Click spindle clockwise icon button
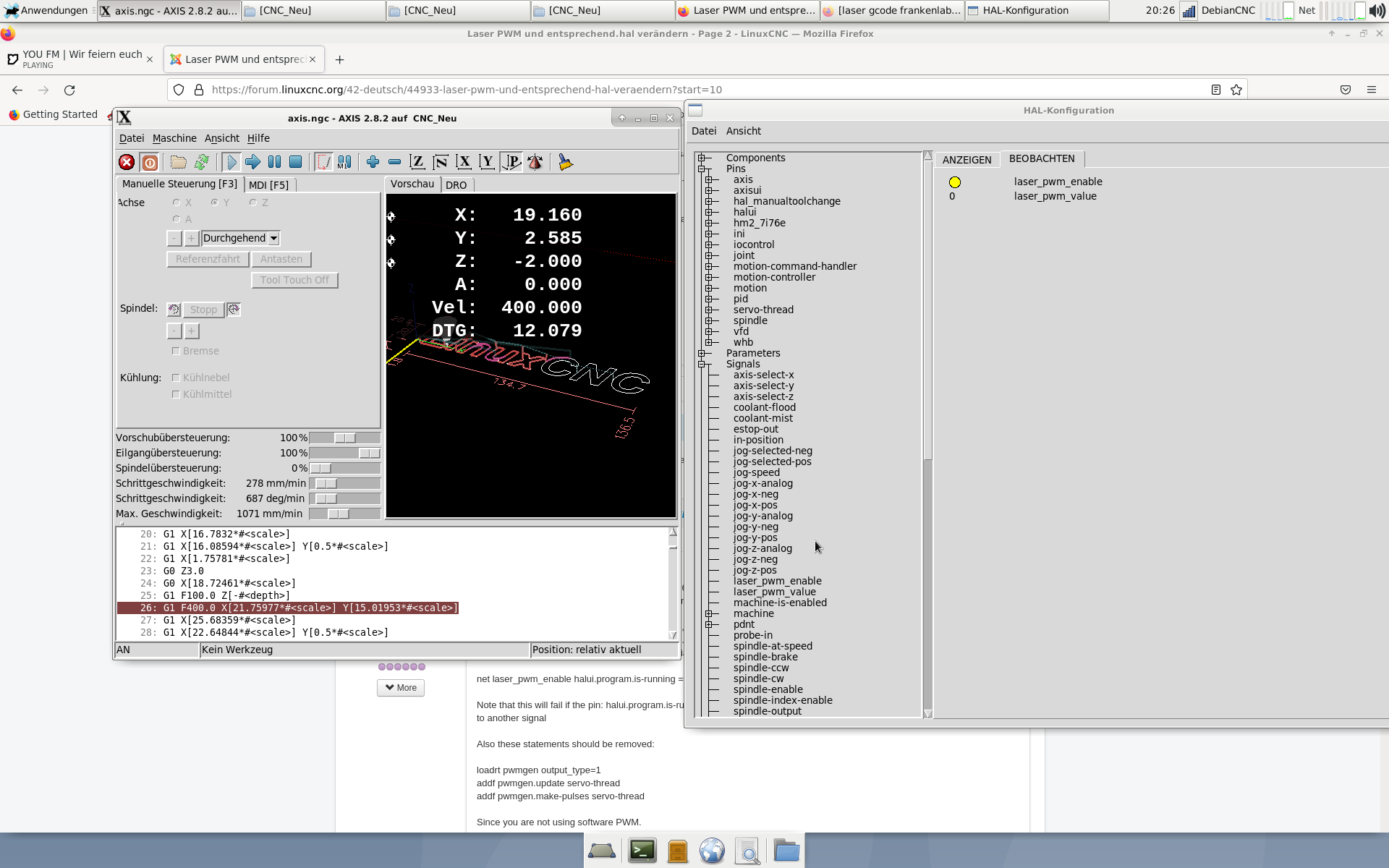 (234, 310)
